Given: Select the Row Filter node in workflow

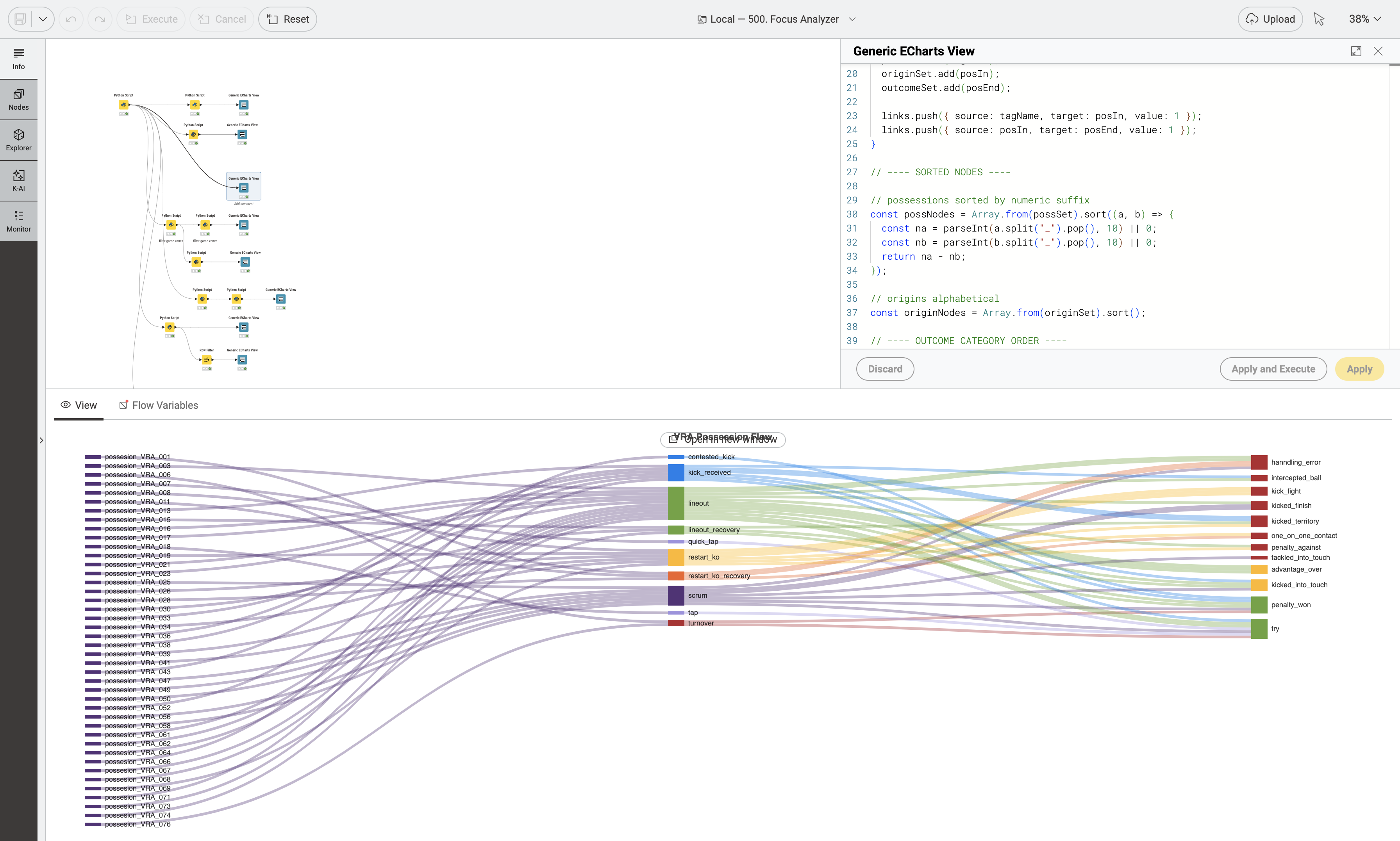Looking at the screenshot, I should tap(206, 359).
